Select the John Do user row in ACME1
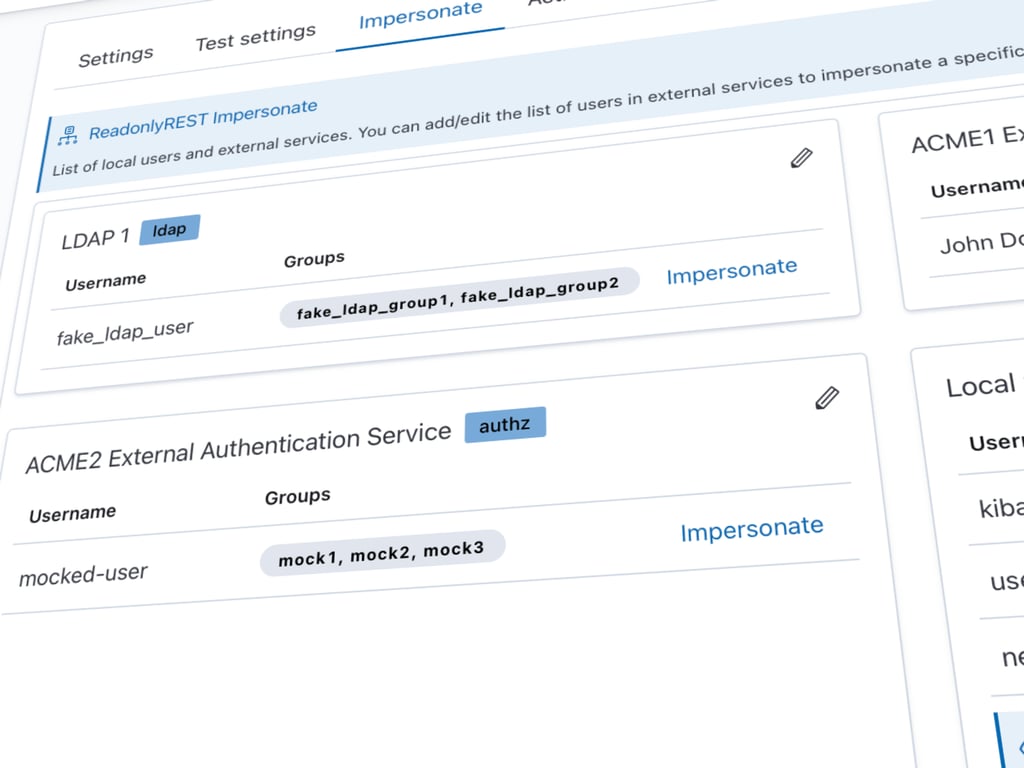The height and width of the screenshot is (768, 1024). pyautogui.click(x=980, y=243)
